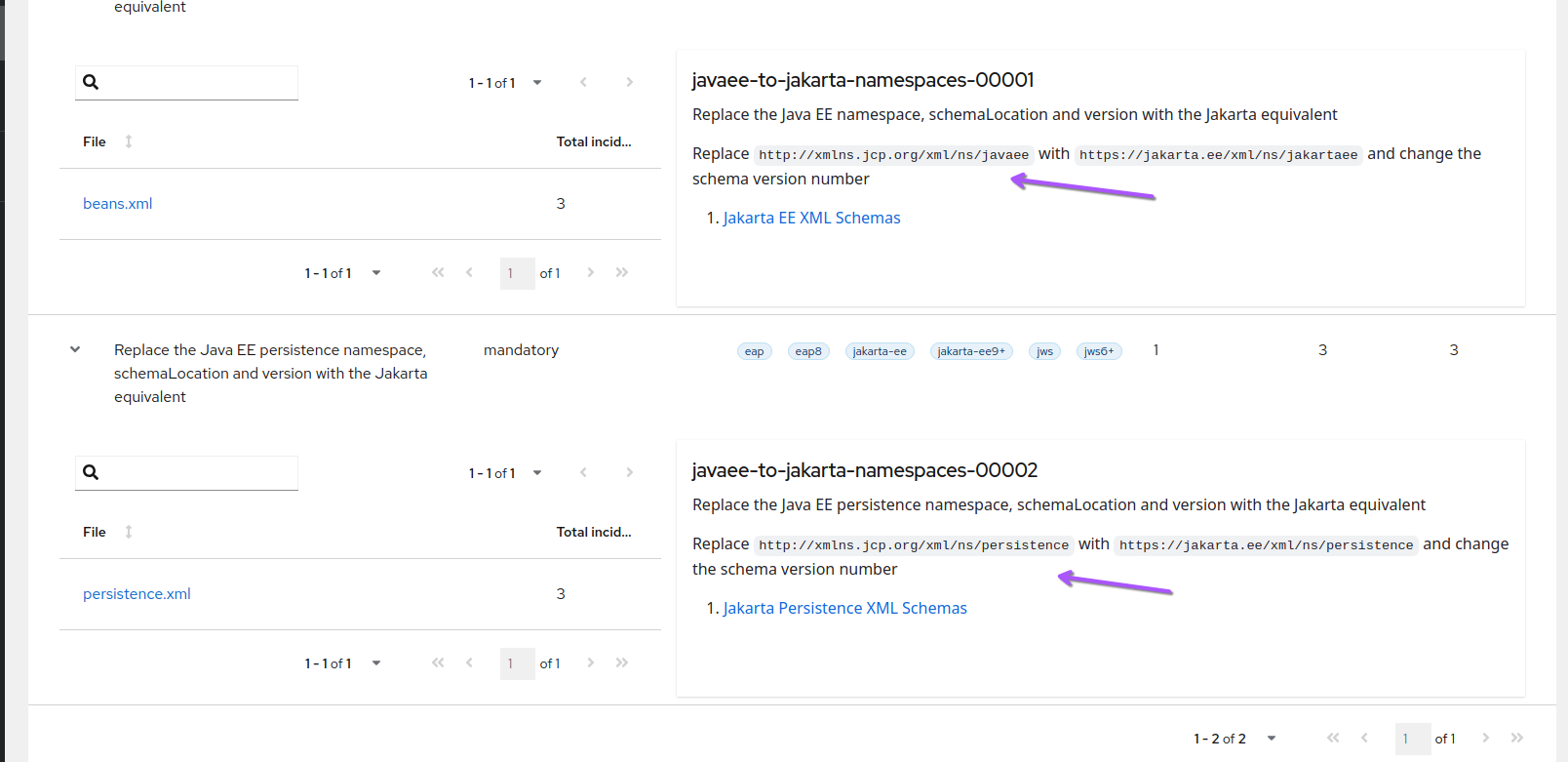This screenshot has height=762, width=1568.
Task: Go to previous page above the persistence.xml table
Action: 583,472
